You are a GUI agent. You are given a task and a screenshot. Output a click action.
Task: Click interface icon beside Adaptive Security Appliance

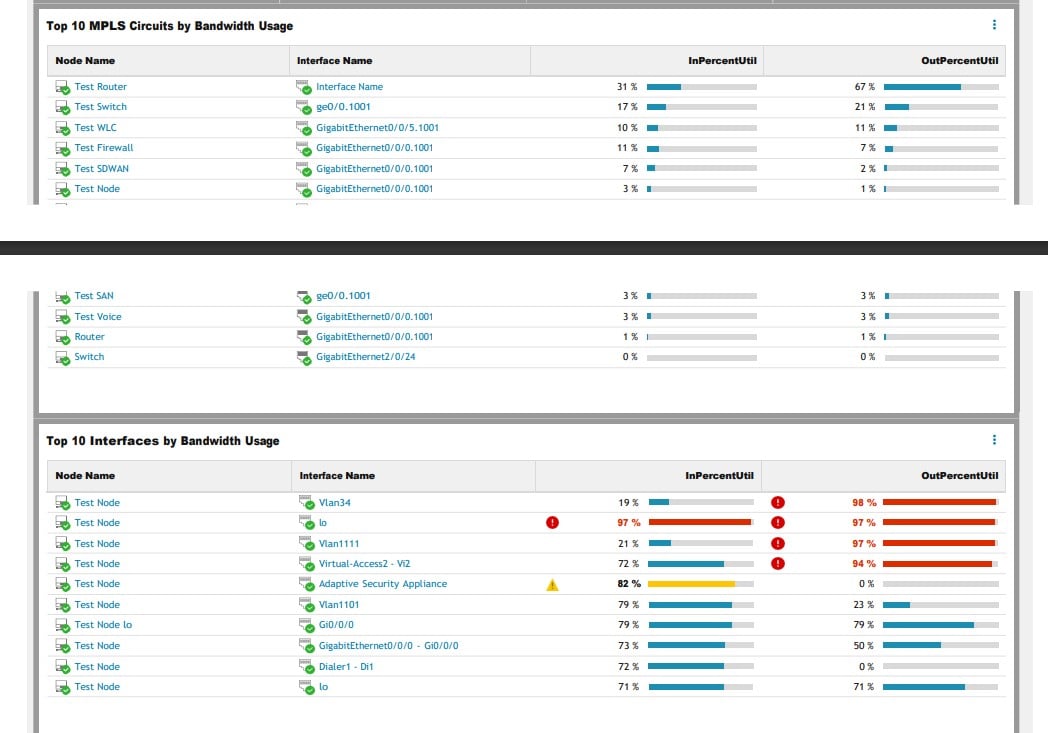tap(306, 584)
